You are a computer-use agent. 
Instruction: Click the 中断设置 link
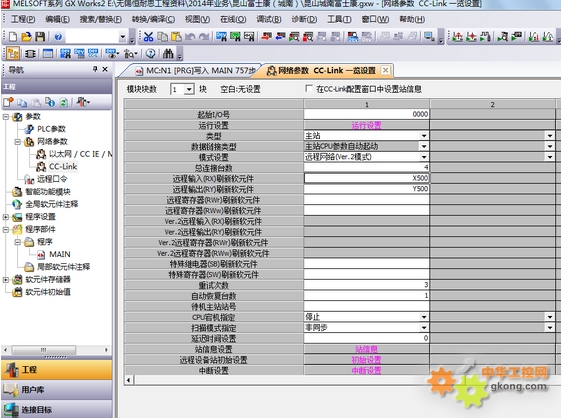click(366, 371)
